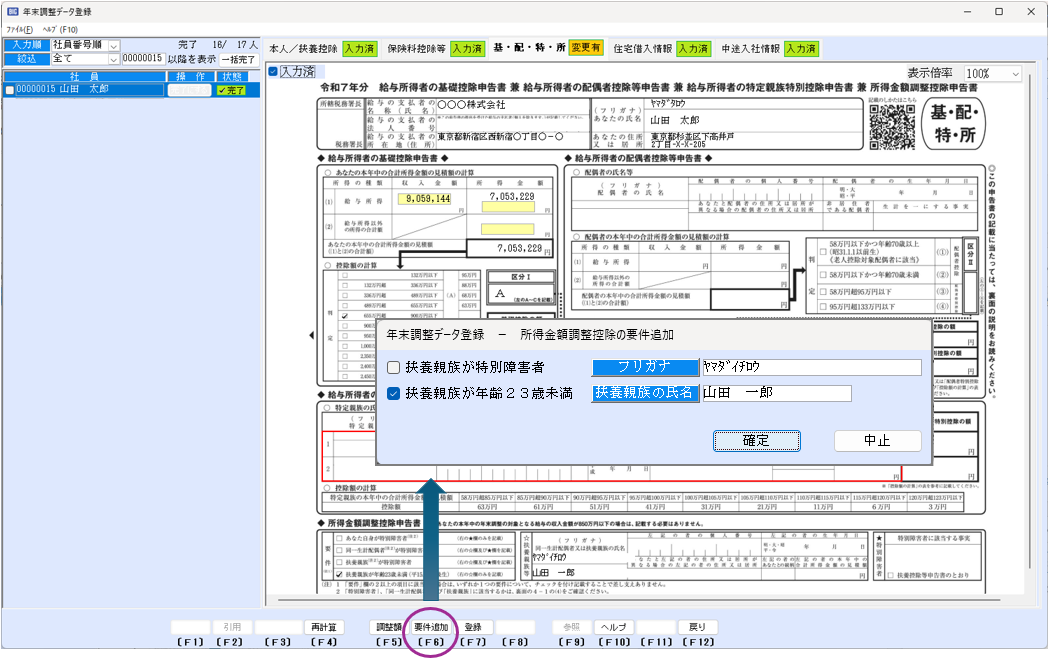
Task: Open the 入力順 sort order dropdown
Action: coord(113,45)
